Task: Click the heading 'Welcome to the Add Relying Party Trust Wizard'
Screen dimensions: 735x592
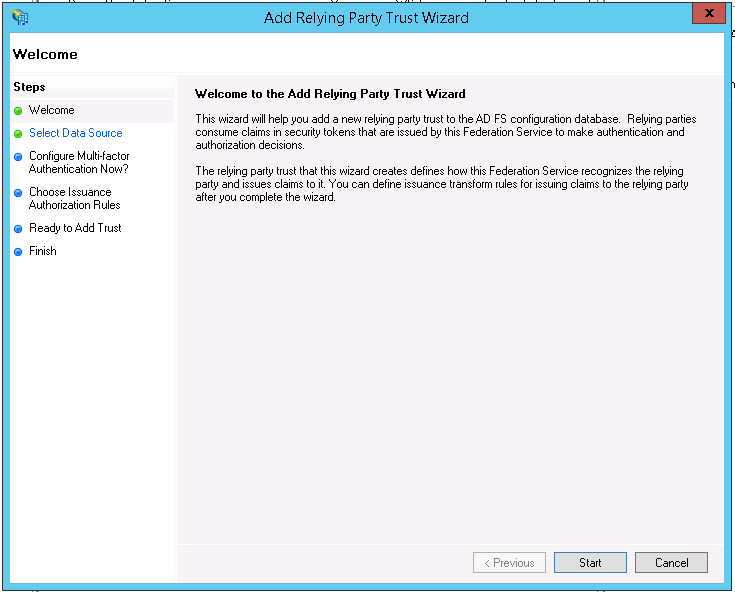Action: [330, 94]
